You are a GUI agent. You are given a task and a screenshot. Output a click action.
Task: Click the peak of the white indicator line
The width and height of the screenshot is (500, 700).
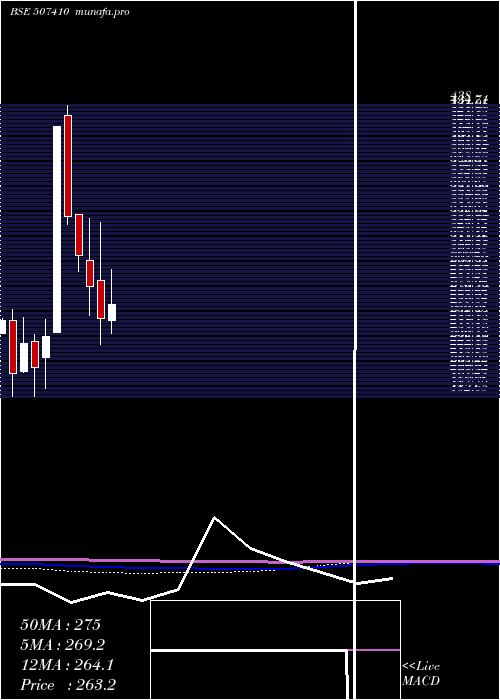pos(215,518)
